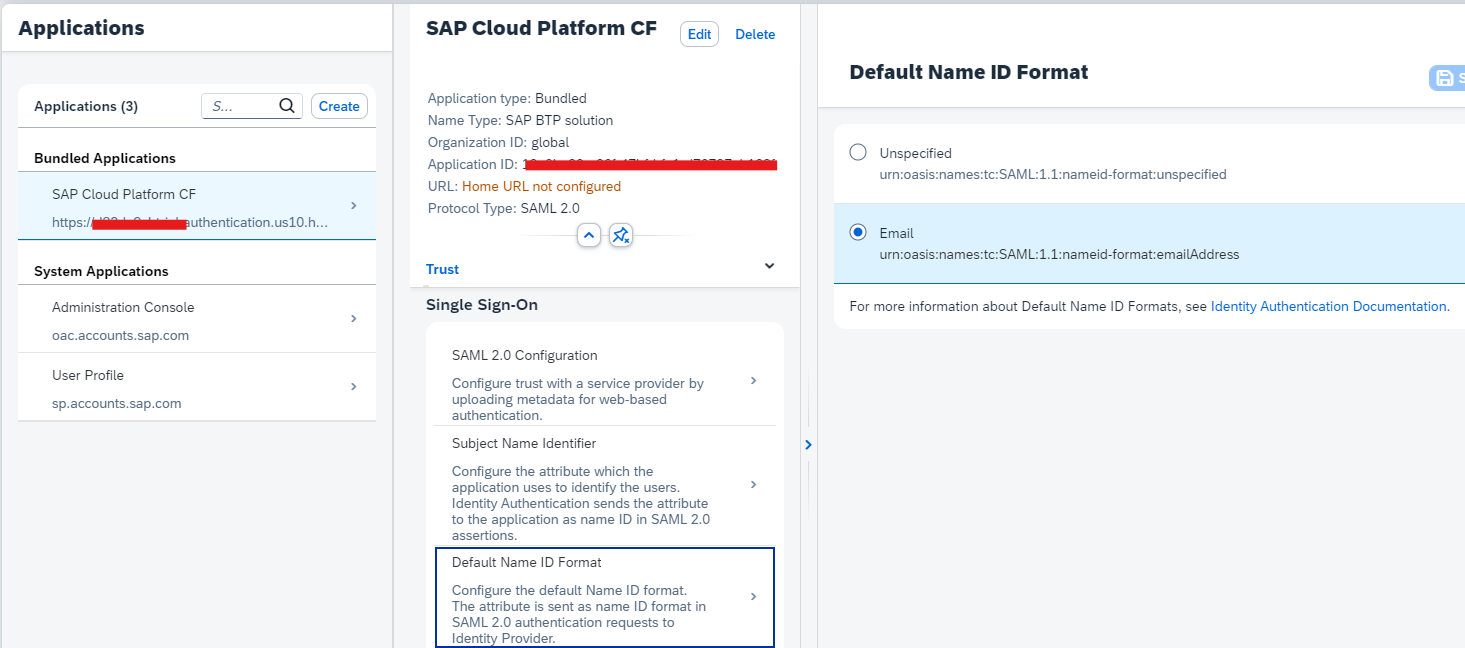
Task: Click the magnifier icon in applications search
Action: [x=287, y=106]
